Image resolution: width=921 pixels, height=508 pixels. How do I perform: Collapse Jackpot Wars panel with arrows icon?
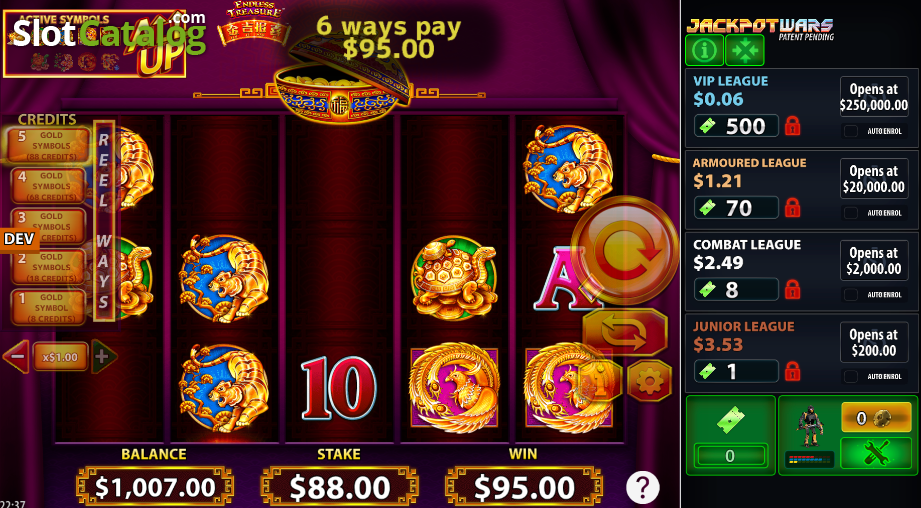click(x=744, y=50)
